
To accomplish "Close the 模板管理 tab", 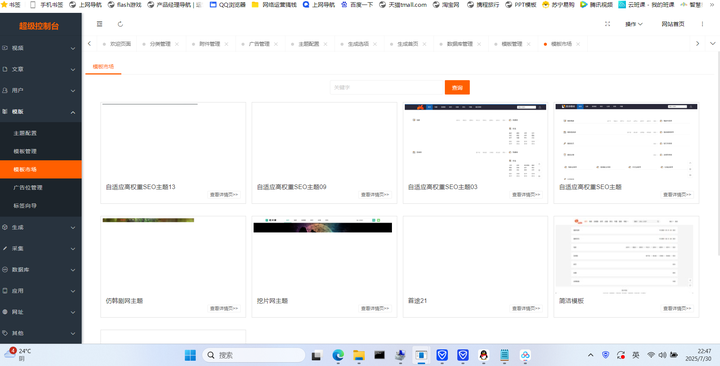I will click(529, 44).
